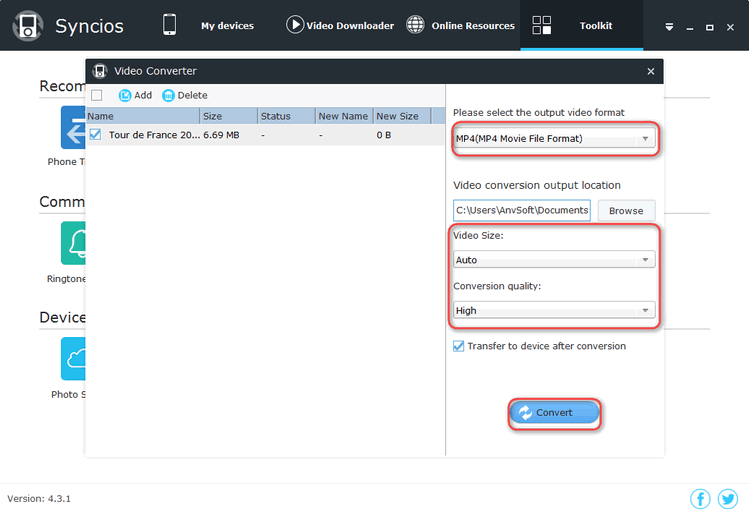The image size is (749, 515).
Task: Sort by the Name column header
Action: pyautogui.click(x=143, y=116)
